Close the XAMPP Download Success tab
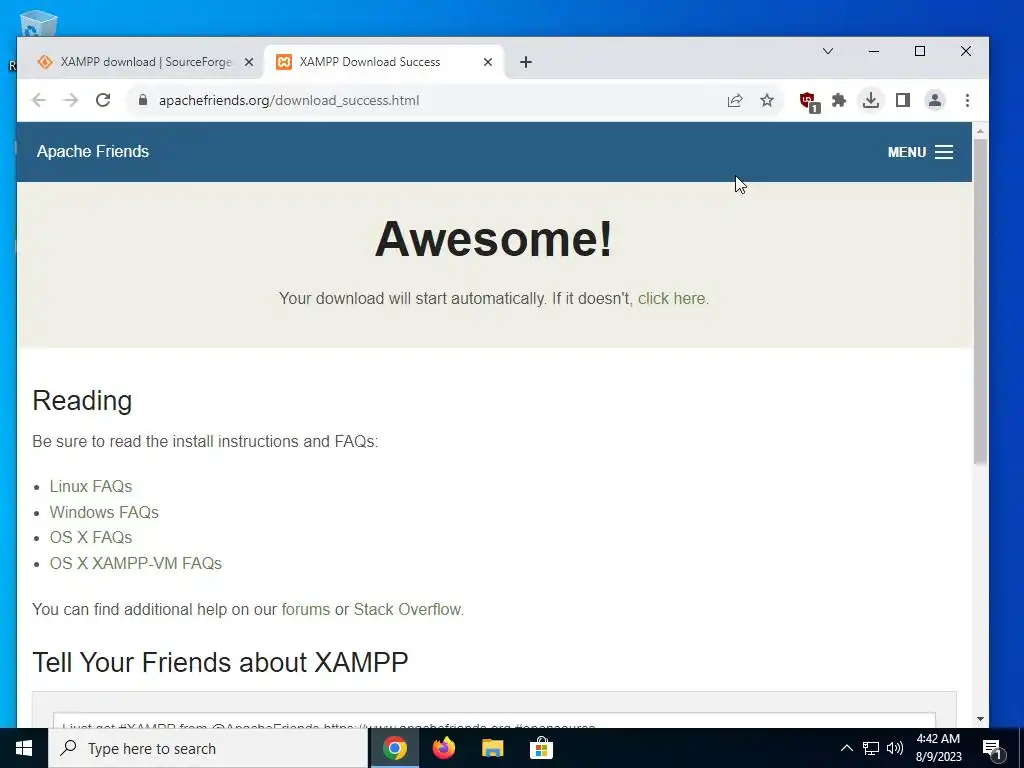This screenshot has width=1024, height=768. pyautogui.click(x=488, y=62)
